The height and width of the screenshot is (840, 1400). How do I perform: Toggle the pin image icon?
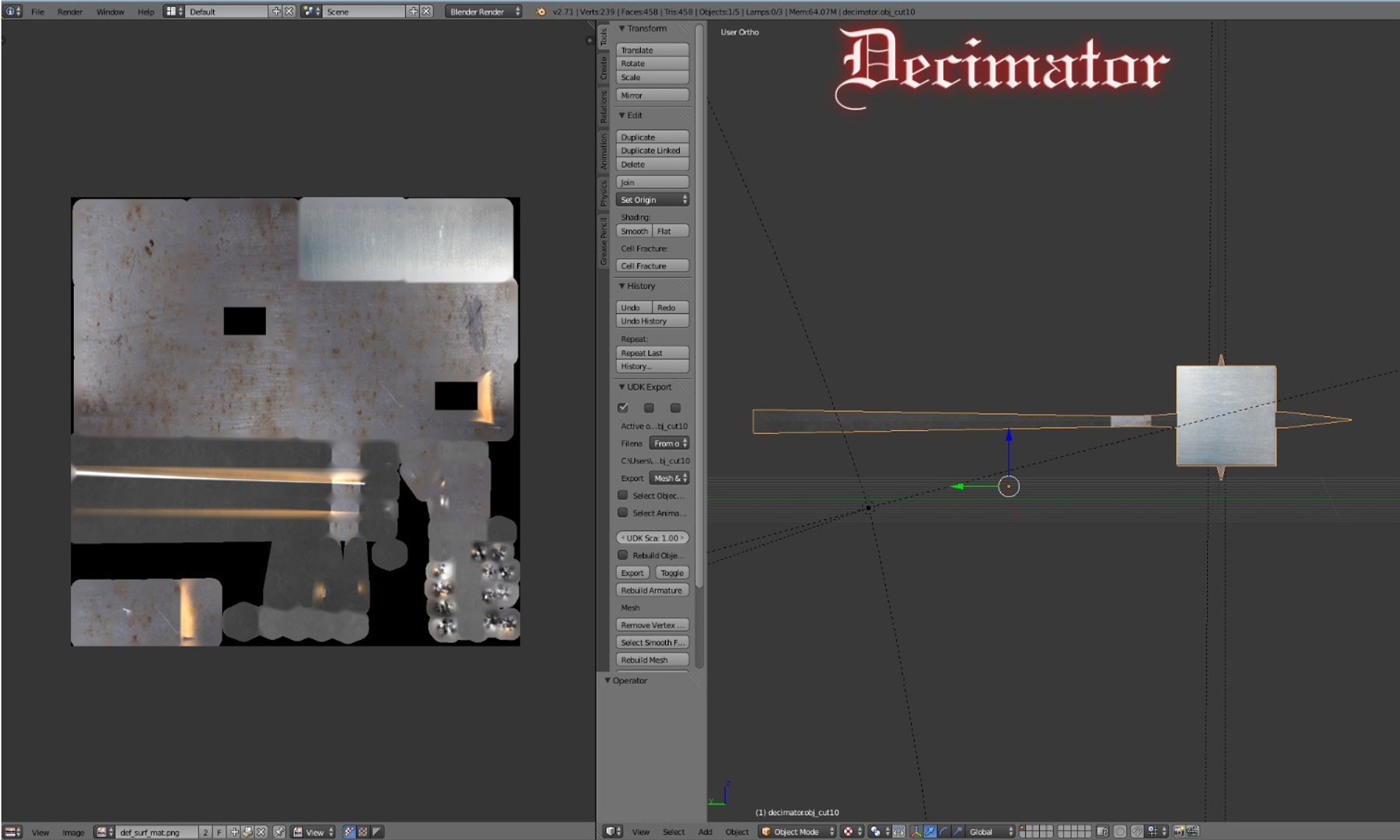278,831
